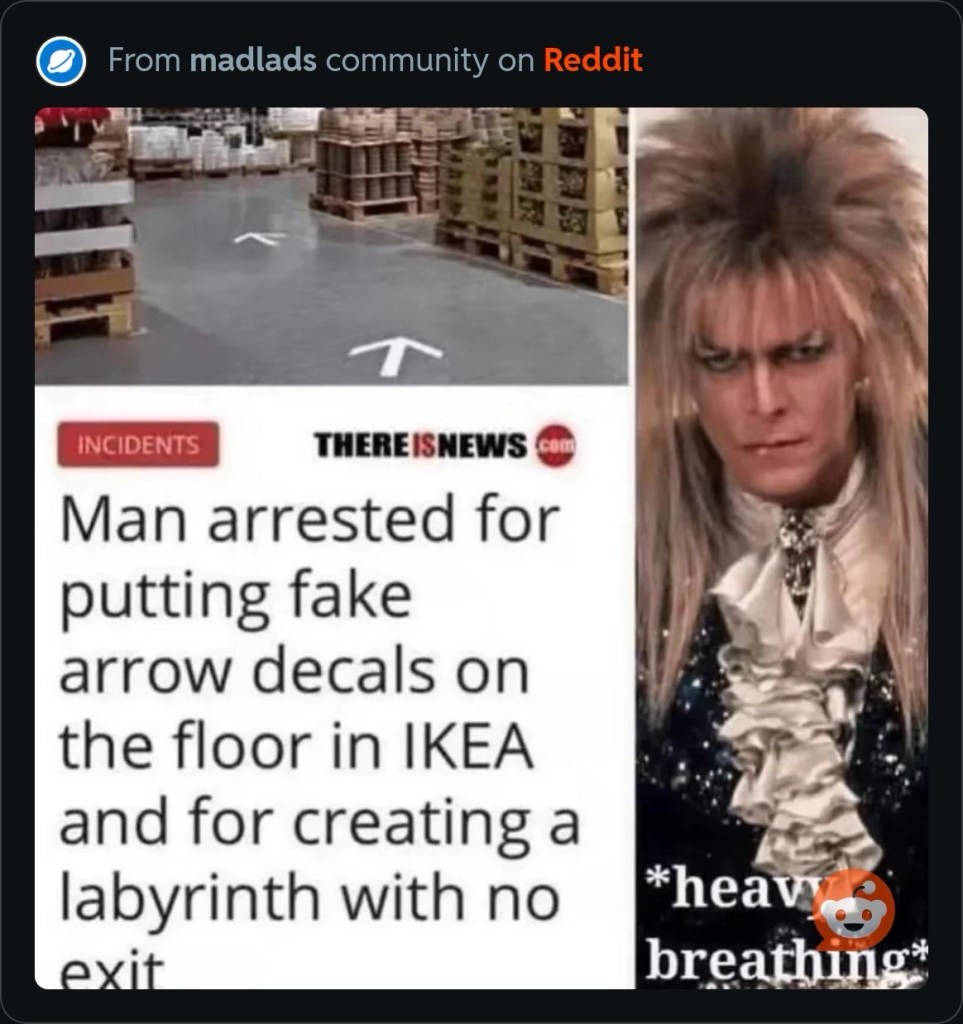
Task: Click the 'community on' header text
Action: [430, 61]
